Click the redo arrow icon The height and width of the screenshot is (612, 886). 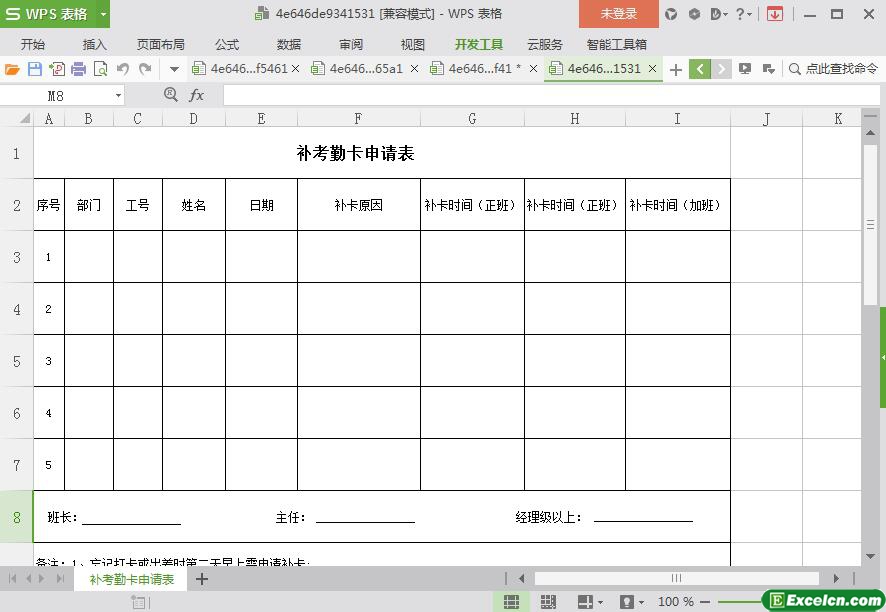pyautogui.click(x=145, y=69)
